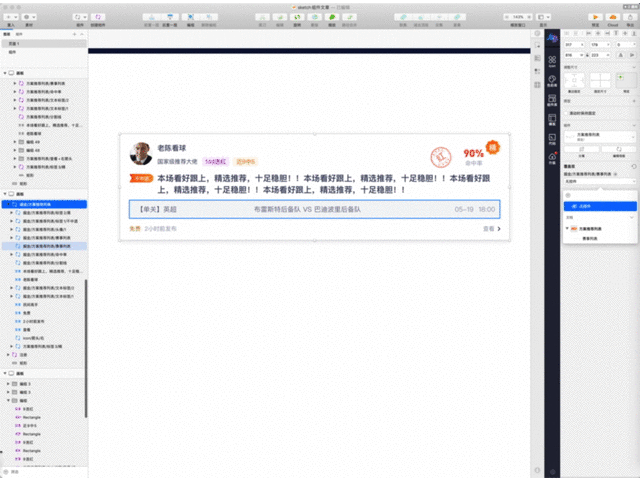Click the edit master symbol button
The height and width of the screenshot is (480, 640).
point(619,149)
